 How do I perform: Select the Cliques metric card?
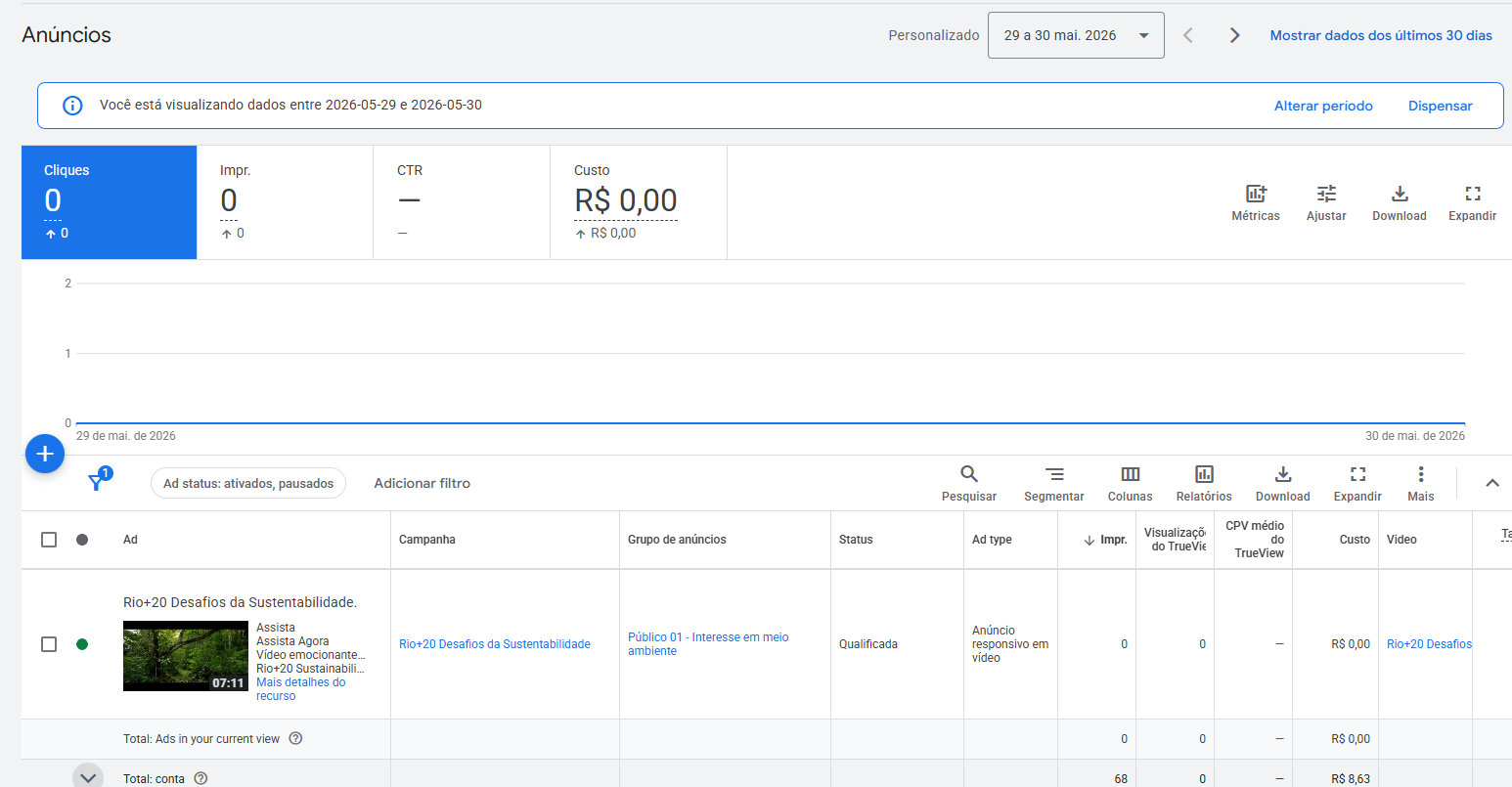point(109,202)
